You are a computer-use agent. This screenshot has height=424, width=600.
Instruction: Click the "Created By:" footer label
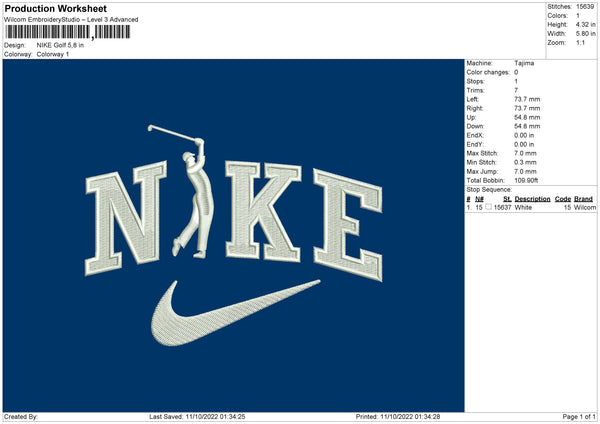pos(21,417)
